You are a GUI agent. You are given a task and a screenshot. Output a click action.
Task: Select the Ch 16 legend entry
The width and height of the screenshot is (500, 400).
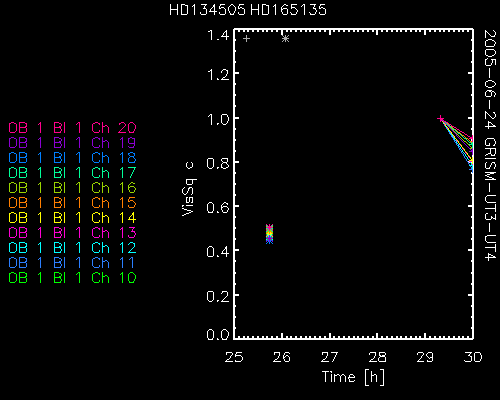click(72, 188)
